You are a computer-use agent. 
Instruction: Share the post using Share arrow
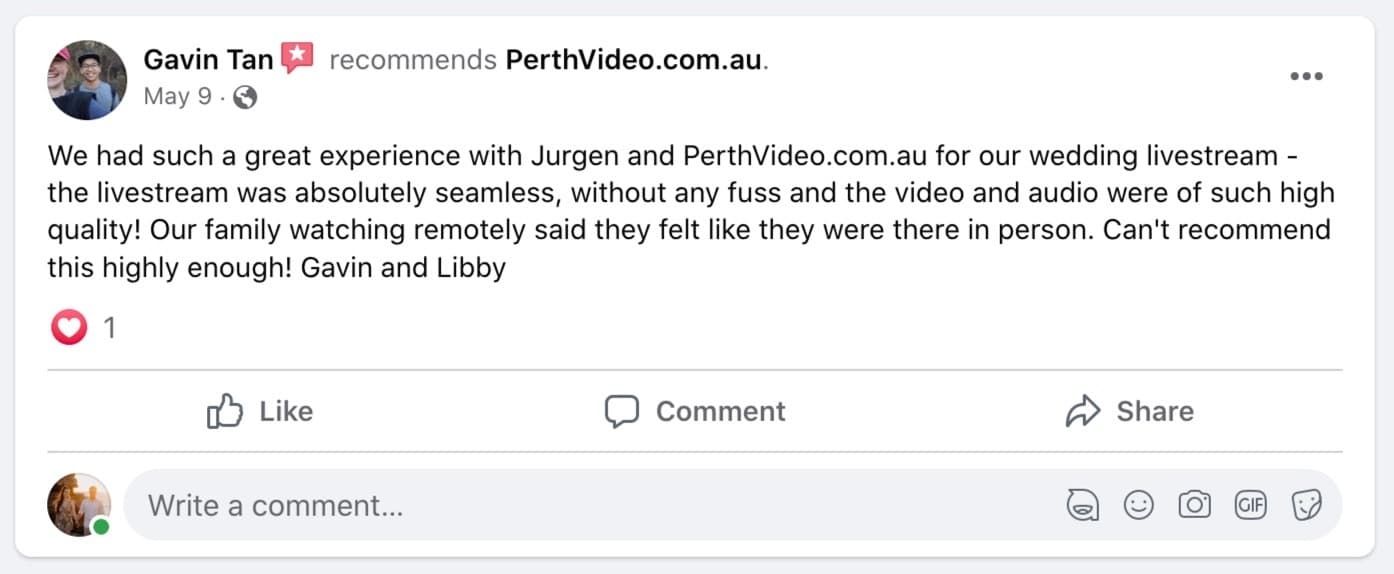pos(1130,411)
